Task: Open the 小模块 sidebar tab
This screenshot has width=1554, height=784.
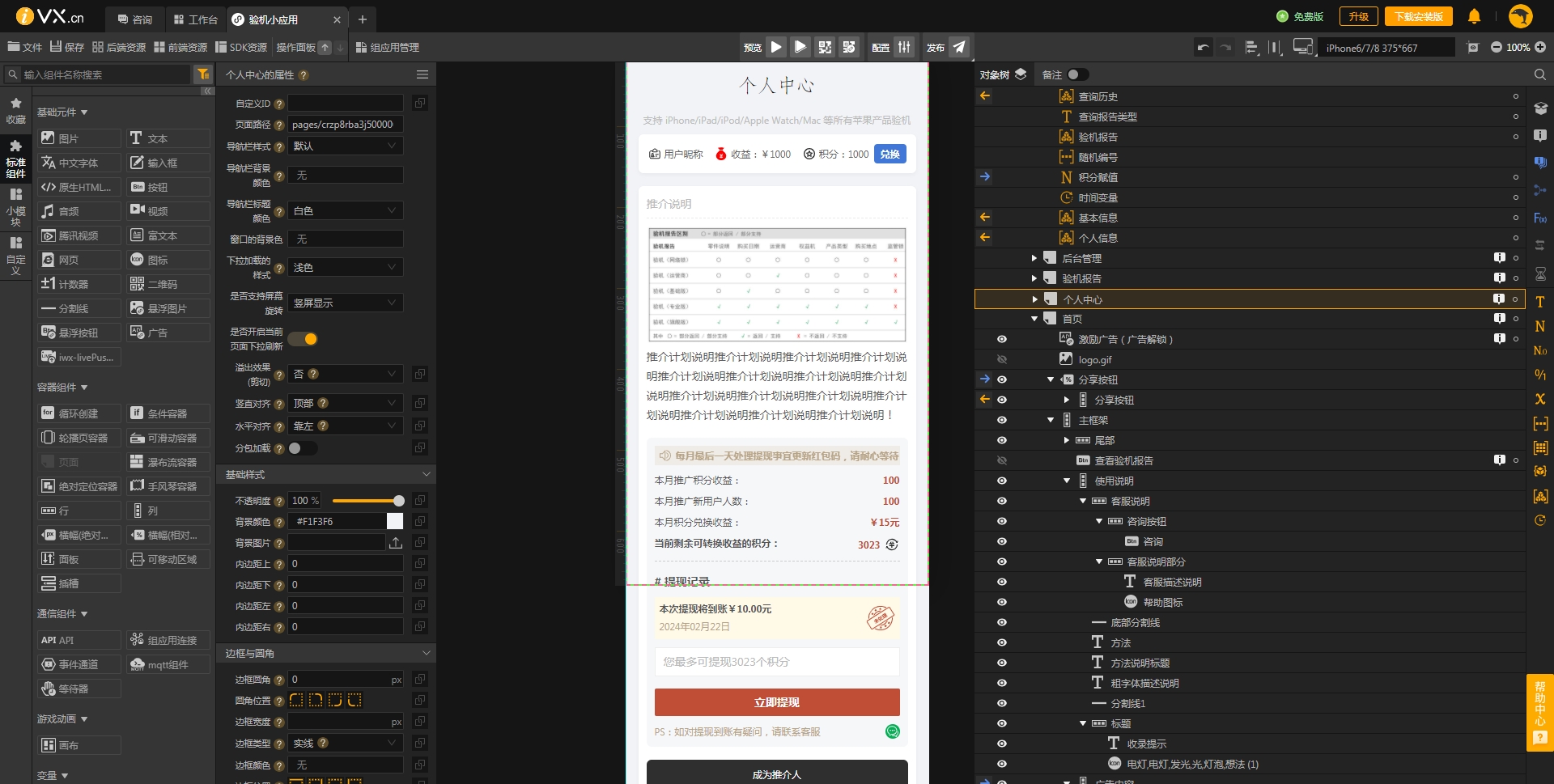Action: [15, 207]
